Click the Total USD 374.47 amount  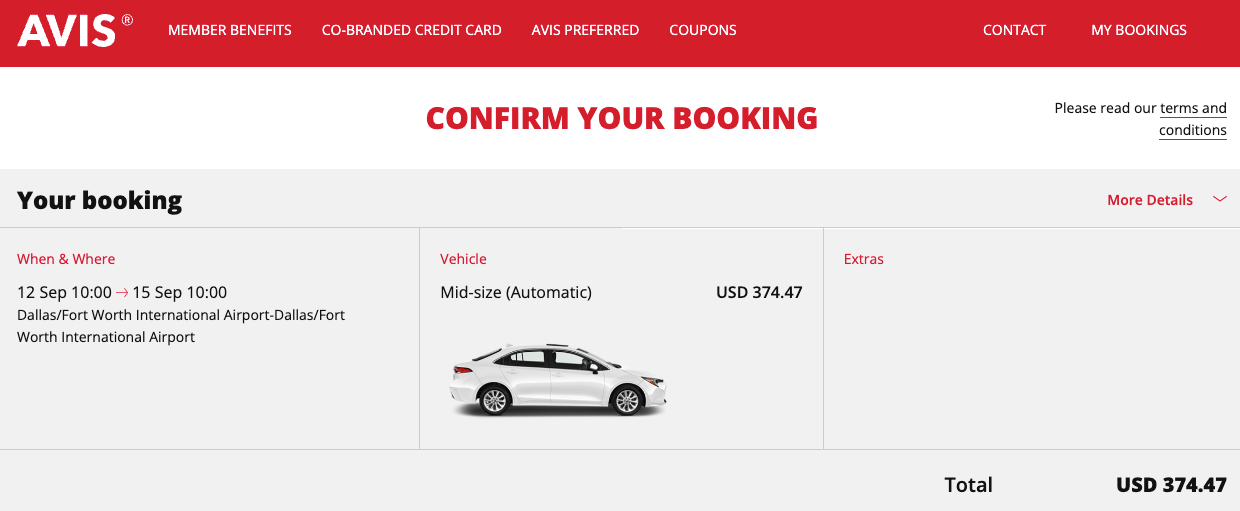pos(1171,485)
